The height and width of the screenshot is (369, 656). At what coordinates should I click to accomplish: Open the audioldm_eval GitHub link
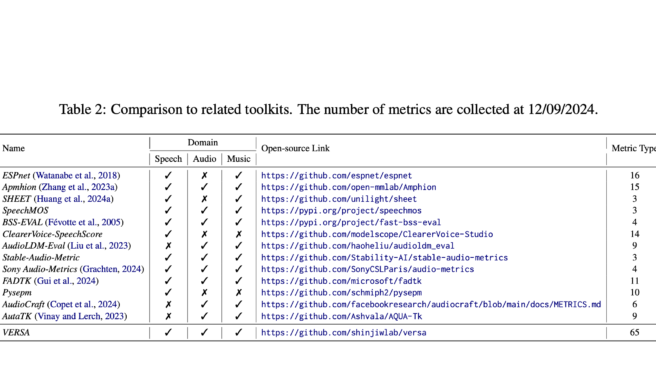[x=358, y=246]
